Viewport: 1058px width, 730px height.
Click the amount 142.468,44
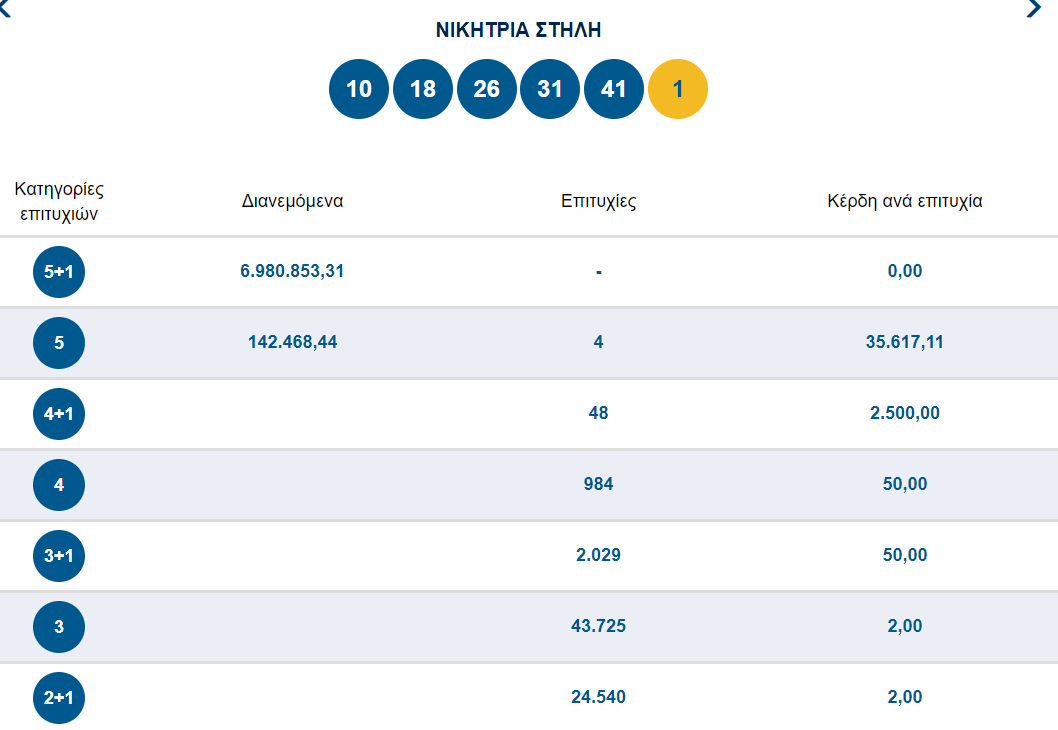point(292,342)
